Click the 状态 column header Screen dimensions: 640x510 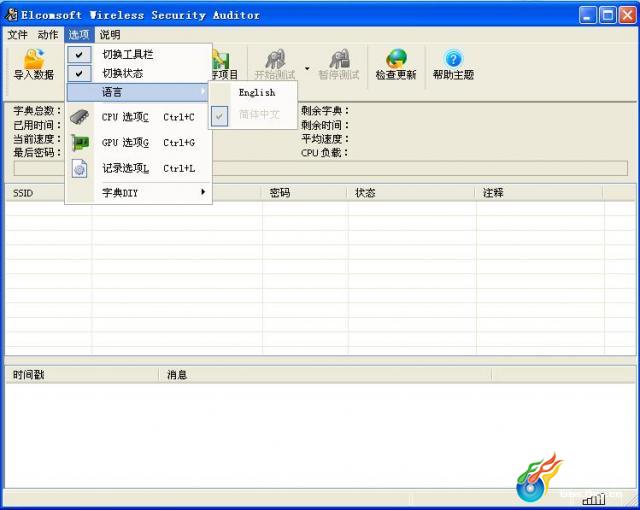tap(411, 193)
